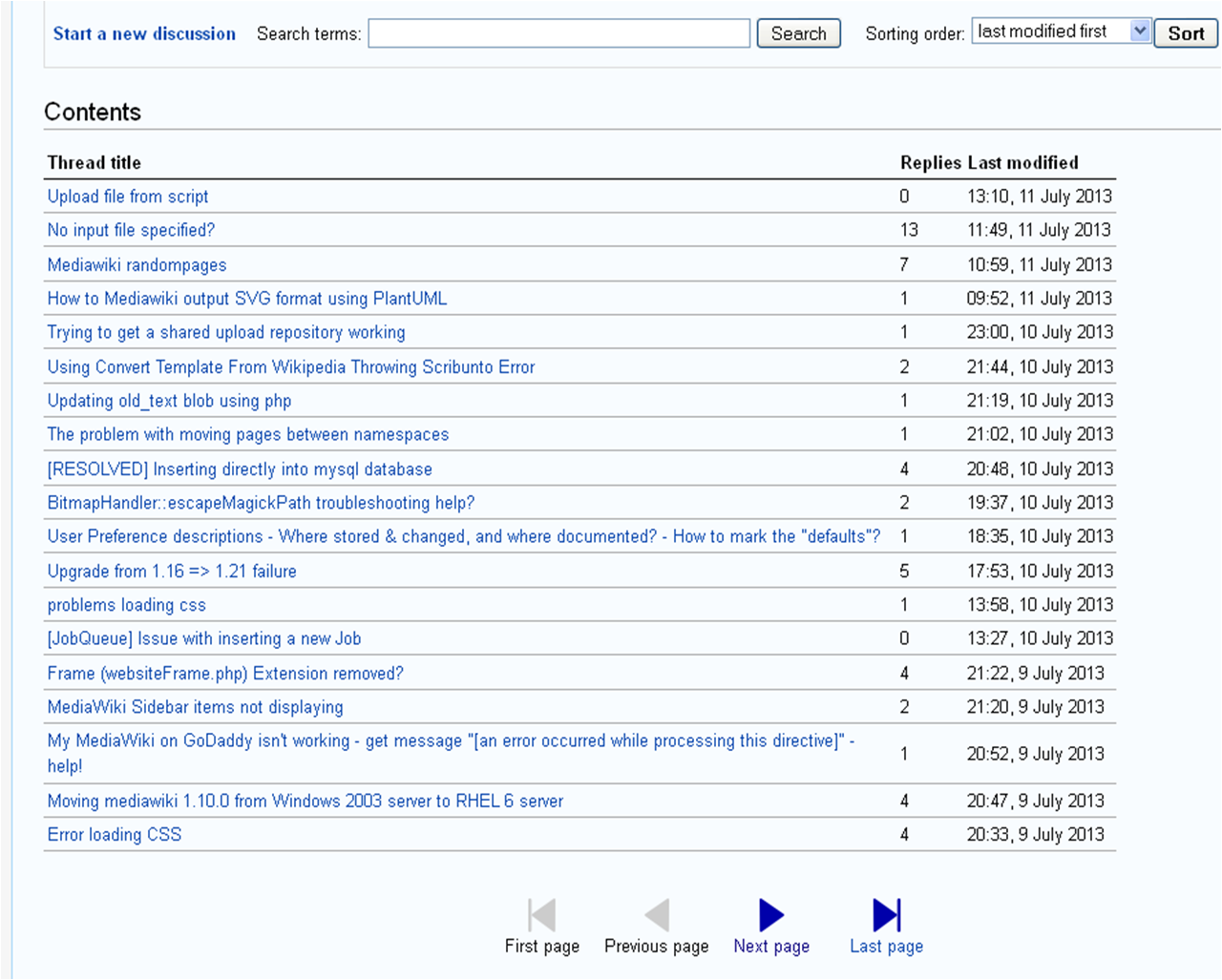Image resolution: width=1222 pixels, height=980 pixels.
Task: Open the JobQueue inserting new Job thread
Action: point(203,638)
